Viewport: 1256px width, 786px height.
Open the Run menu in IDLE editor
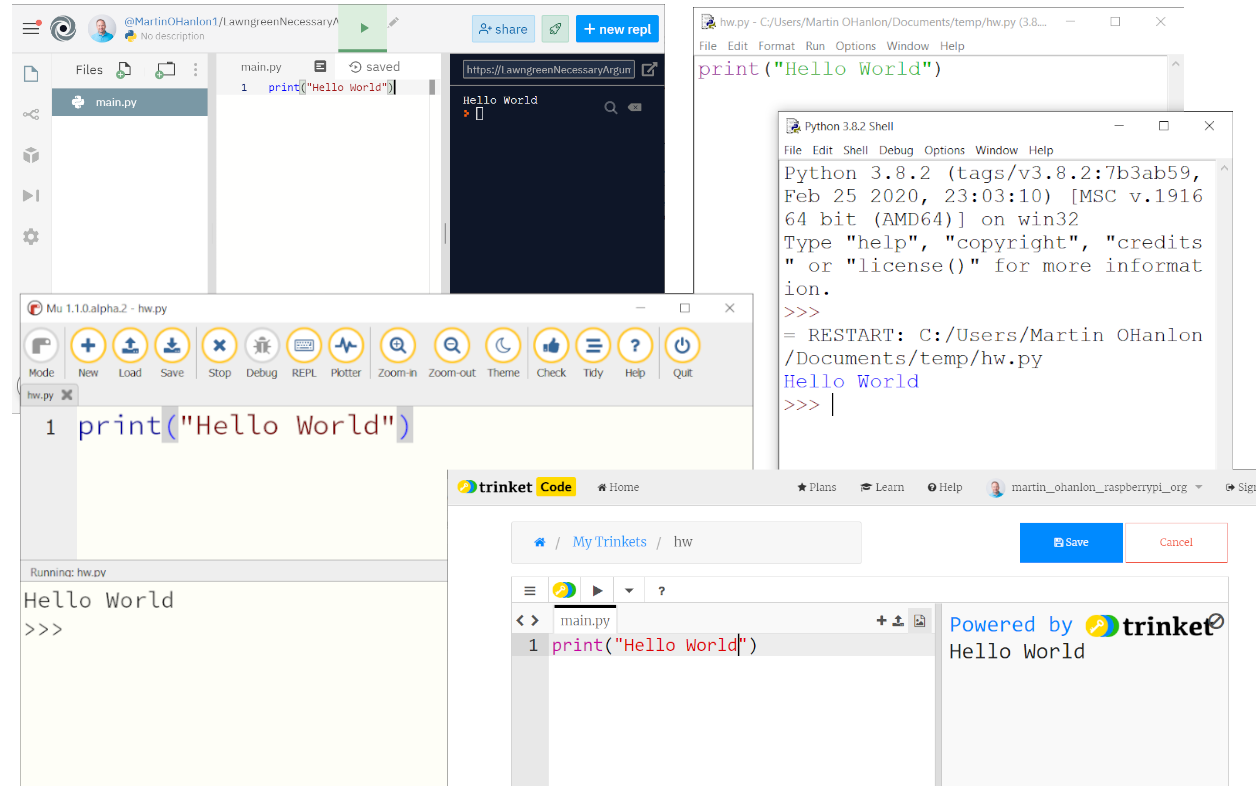(815, 46)
